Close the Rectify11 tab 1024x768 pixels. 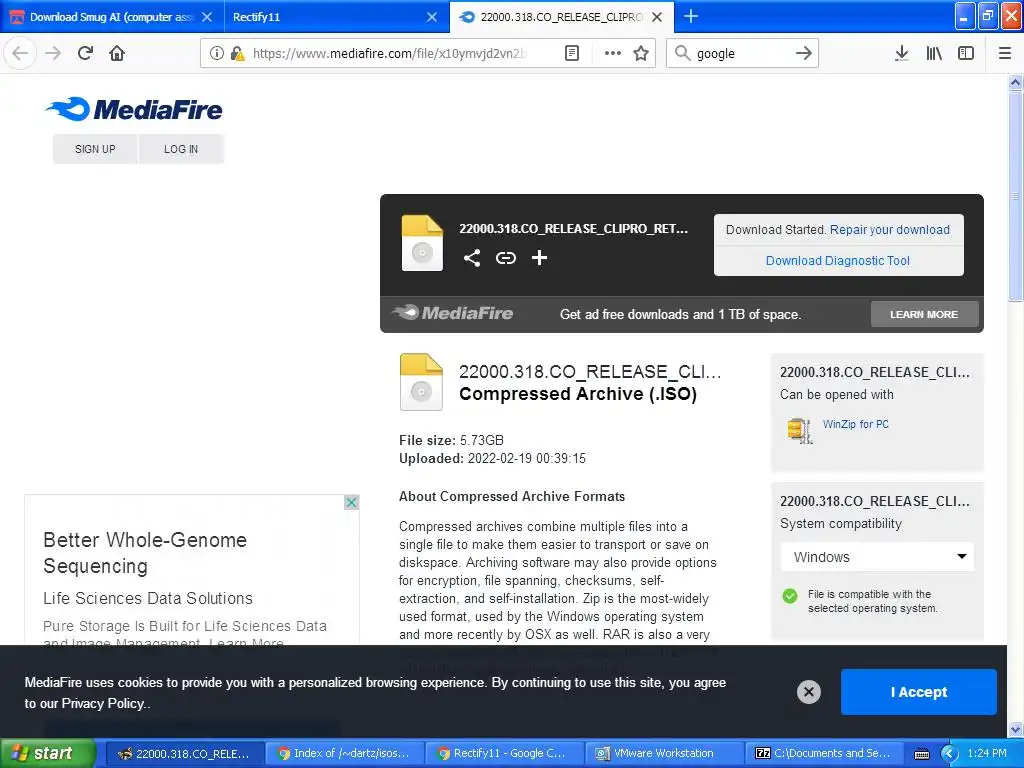pyautogui.click(x=432, y=17)
